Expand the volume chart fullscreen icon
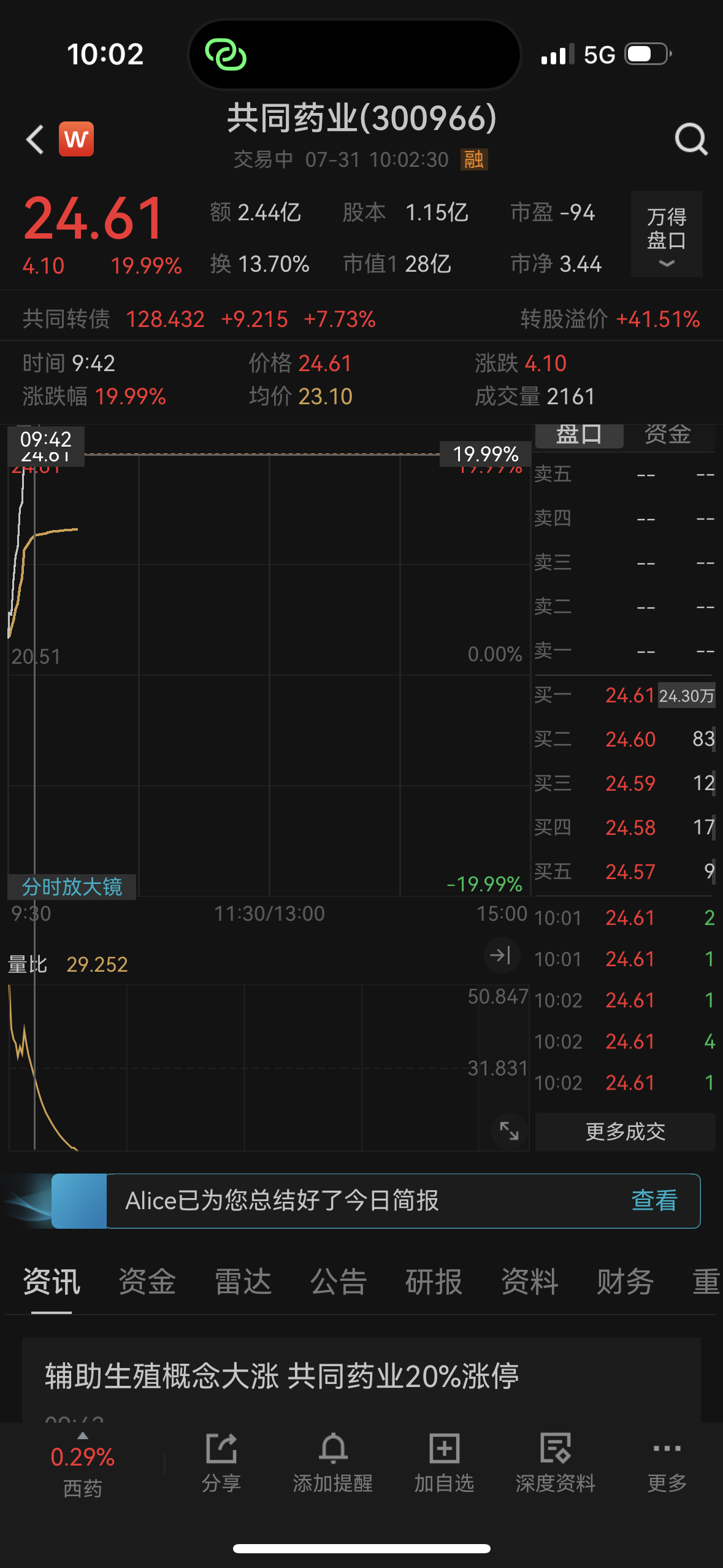The width and height of the screenshot is (723, 1568). [x=509, y=1131]
